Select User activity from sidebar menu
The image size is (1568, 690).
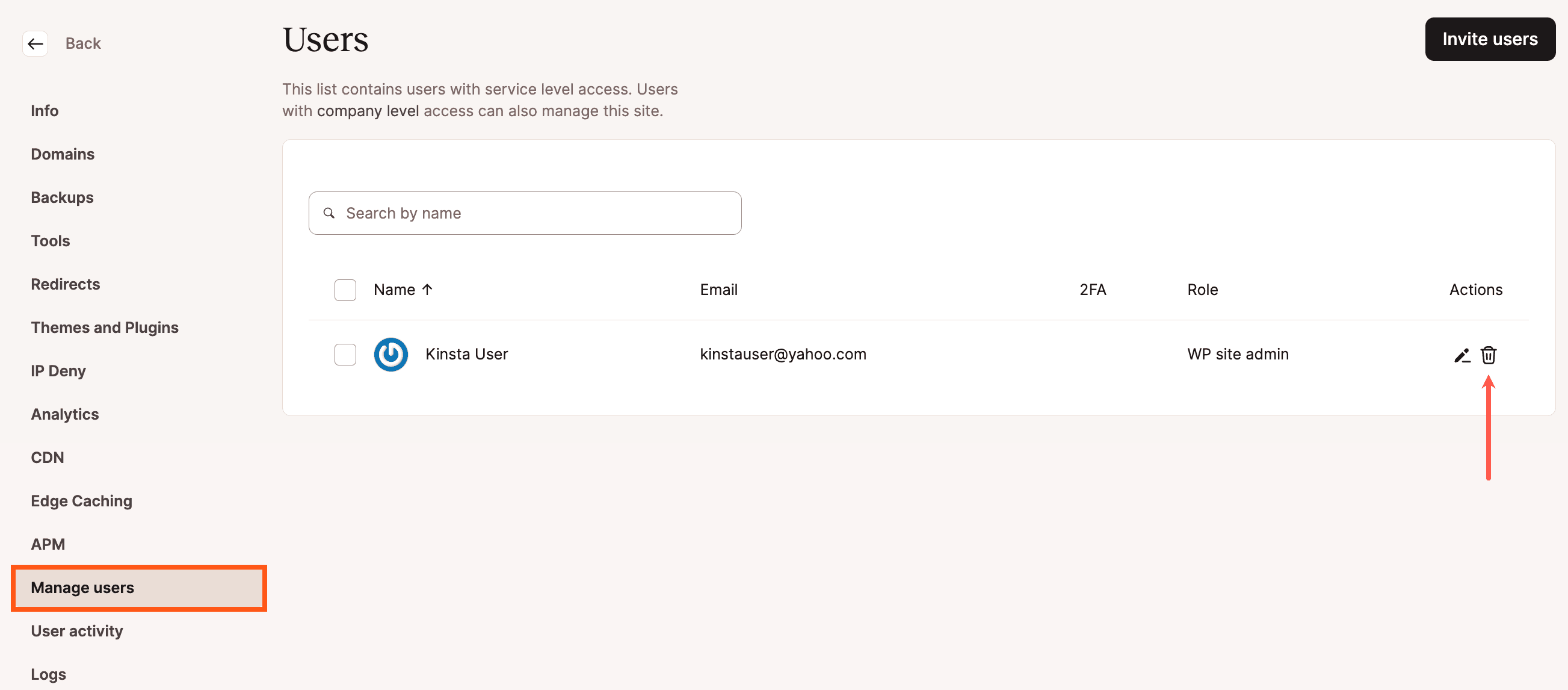coord(77,631)
